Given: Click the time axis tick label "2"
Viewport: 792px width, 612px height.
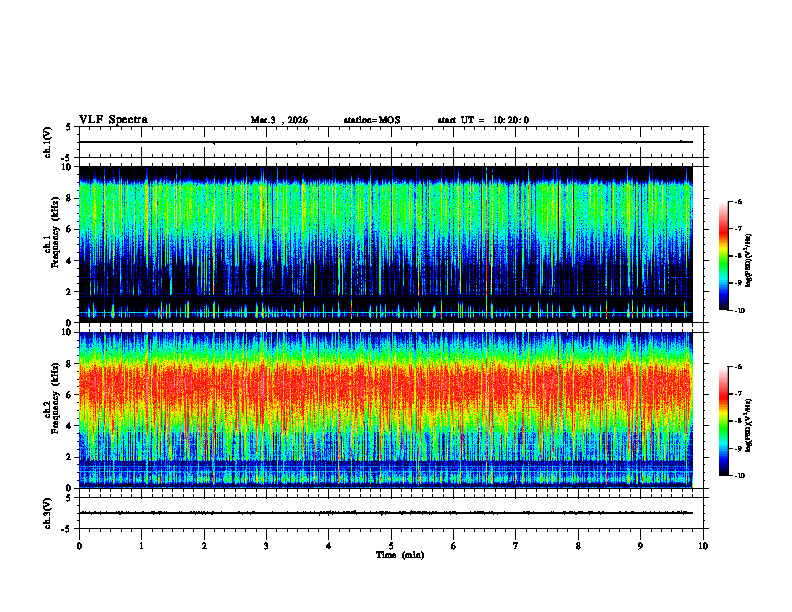Looking at the screenshot, I should click(204, 546).
